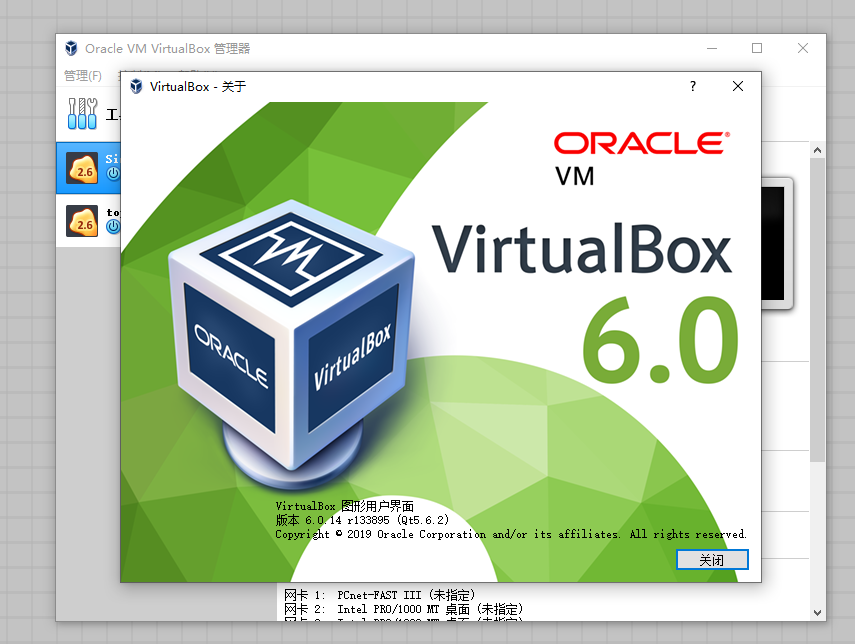Click the VirtualBox icon in manager title bar
Image resolution: width=855 pixels, height=644 pixels.
[71, 48]
